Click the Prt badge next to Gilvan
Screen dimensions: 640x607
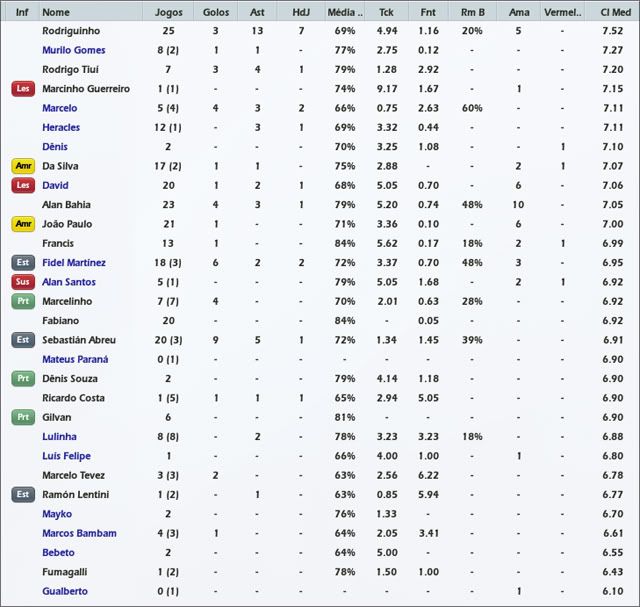point(22,417)
